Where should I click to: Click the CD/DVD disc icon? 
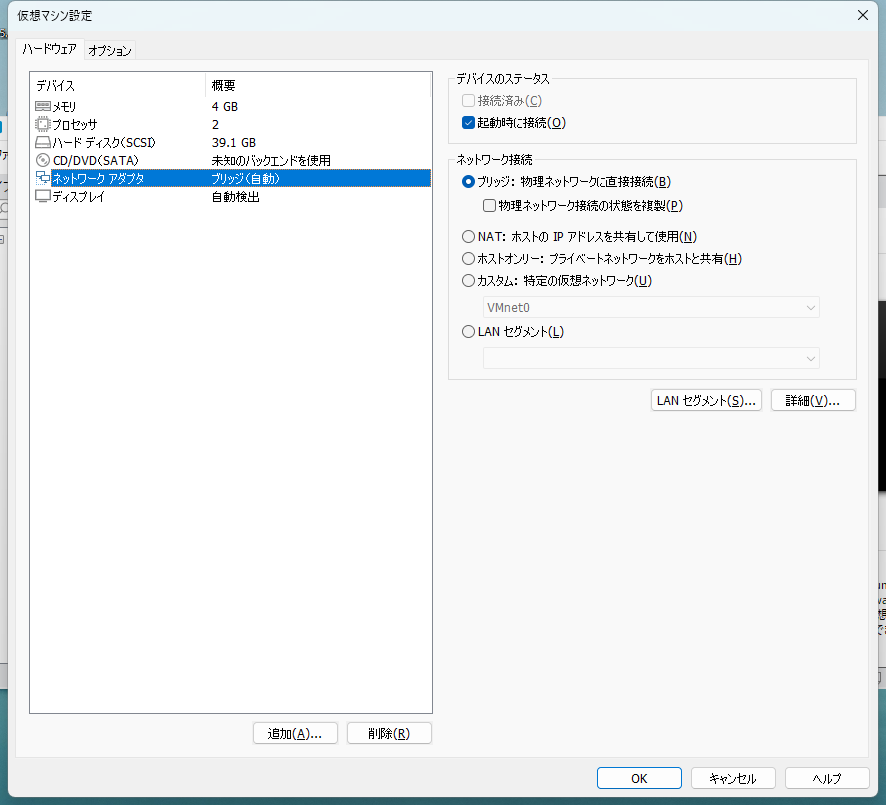click(x=43, y=160)
